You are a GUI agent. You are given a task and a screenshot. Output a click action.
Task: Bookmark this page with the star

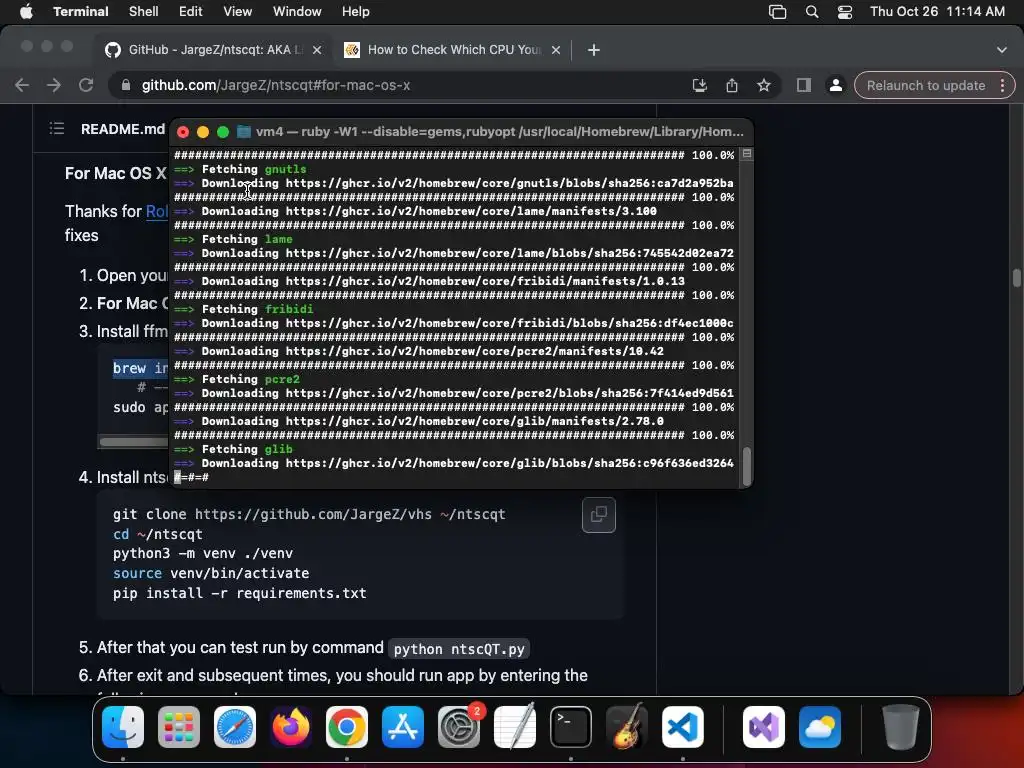click(764, 86)
